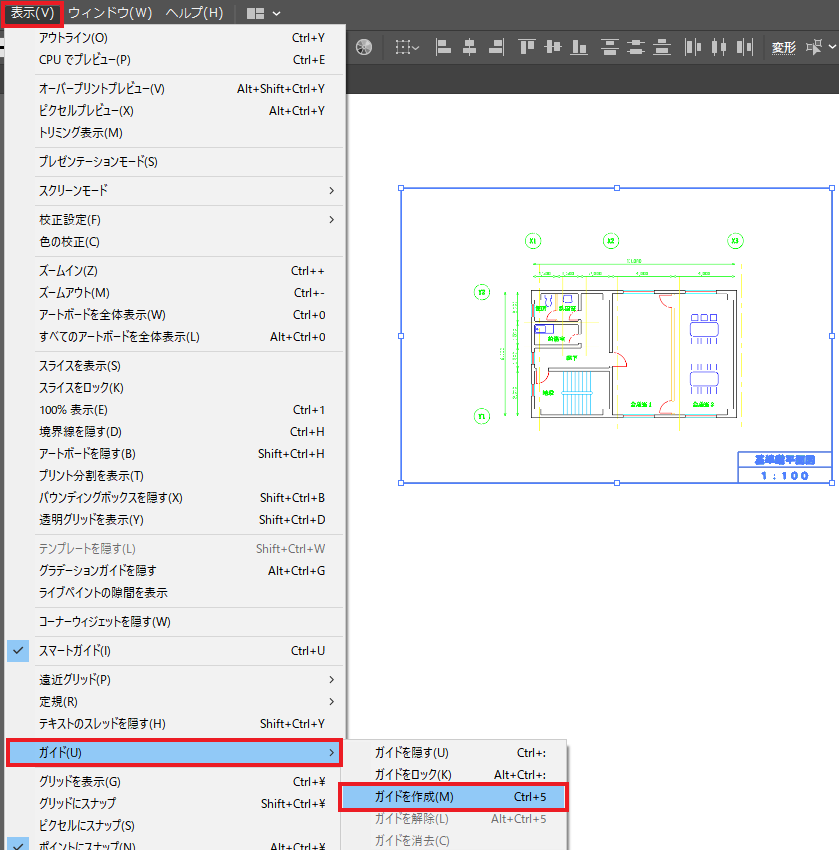Click the horizontal distribute center icon

click(719, 47)
